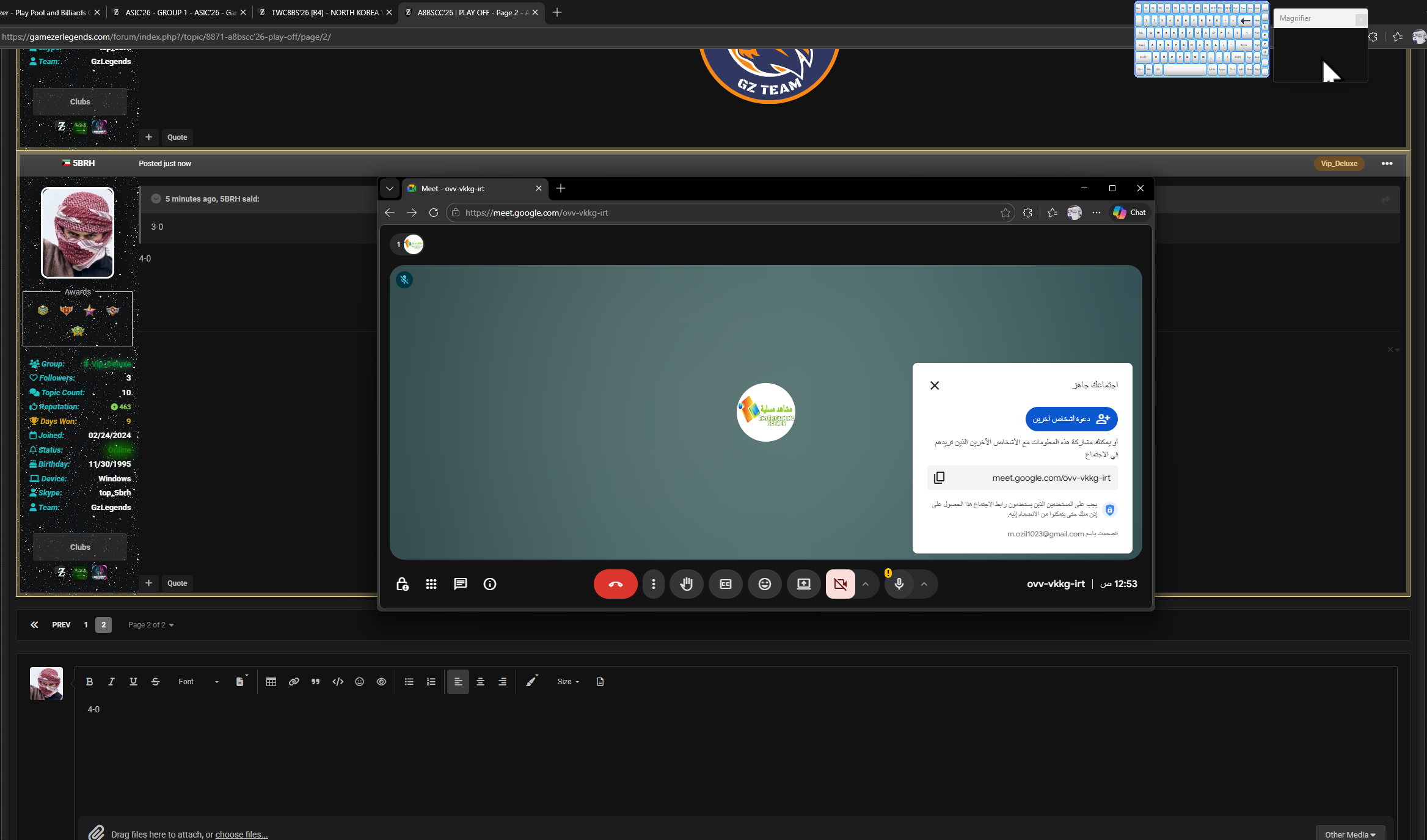Turn on camera in Meet
The image size is (1427, 840).
pos(841,584)
